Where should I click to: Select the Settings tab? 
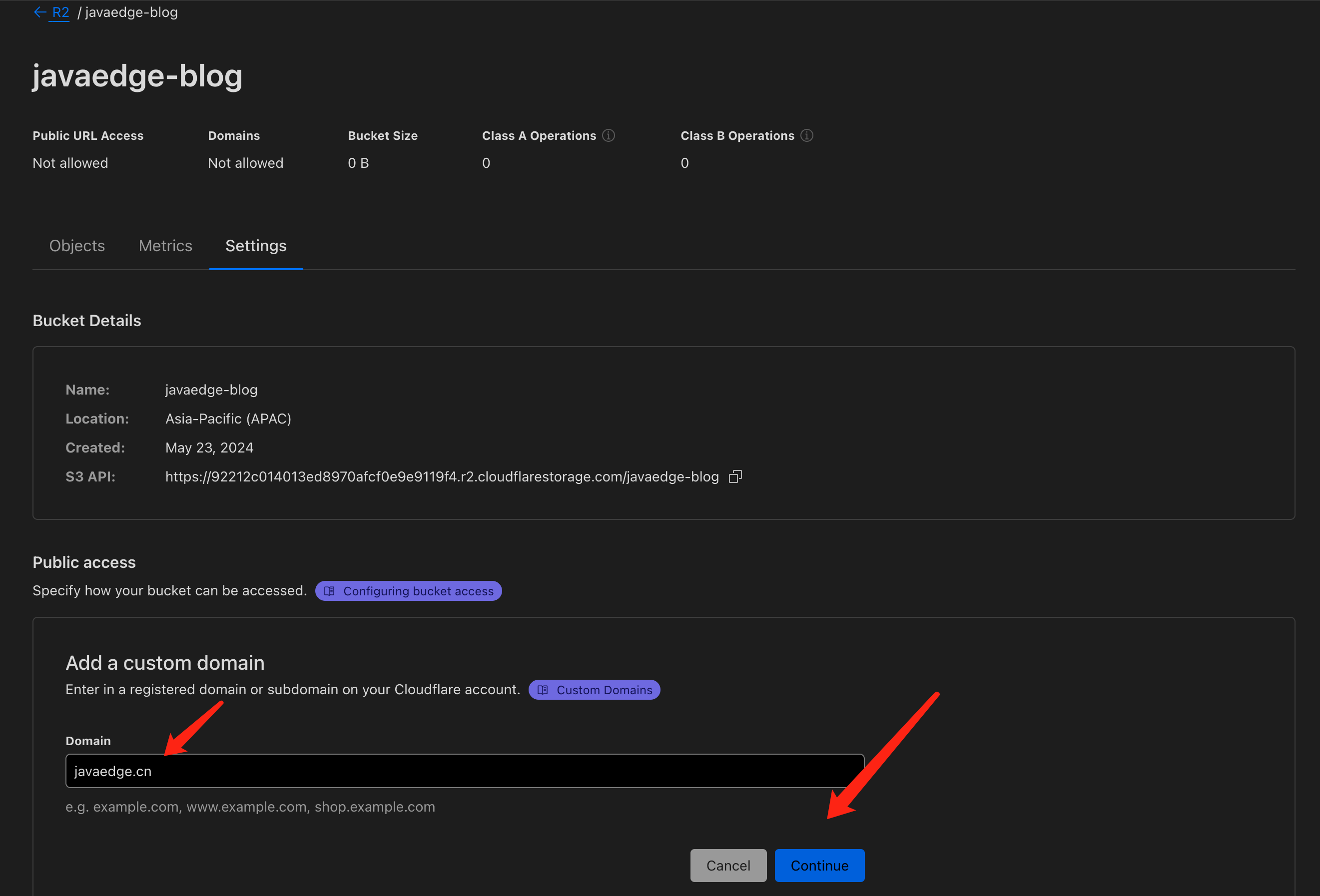256,246
